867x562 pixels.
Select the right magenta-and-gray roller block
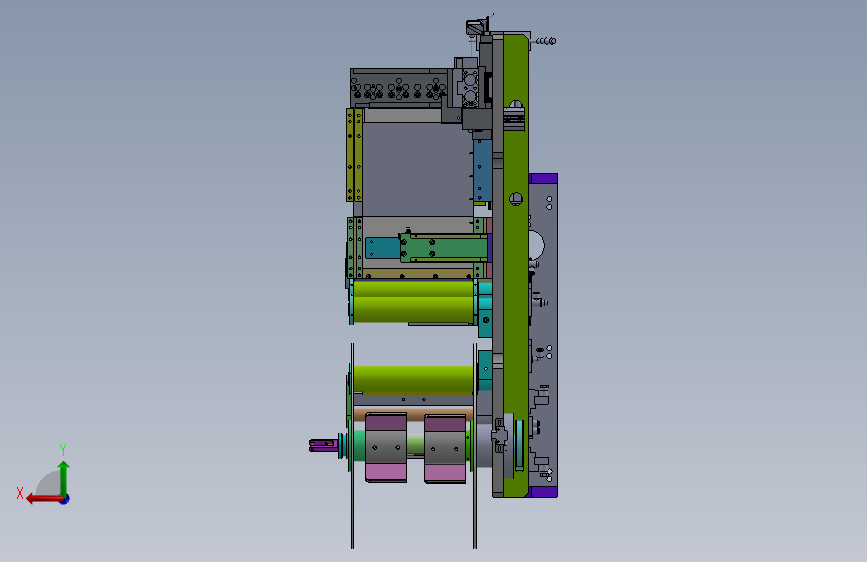point(445,449)
